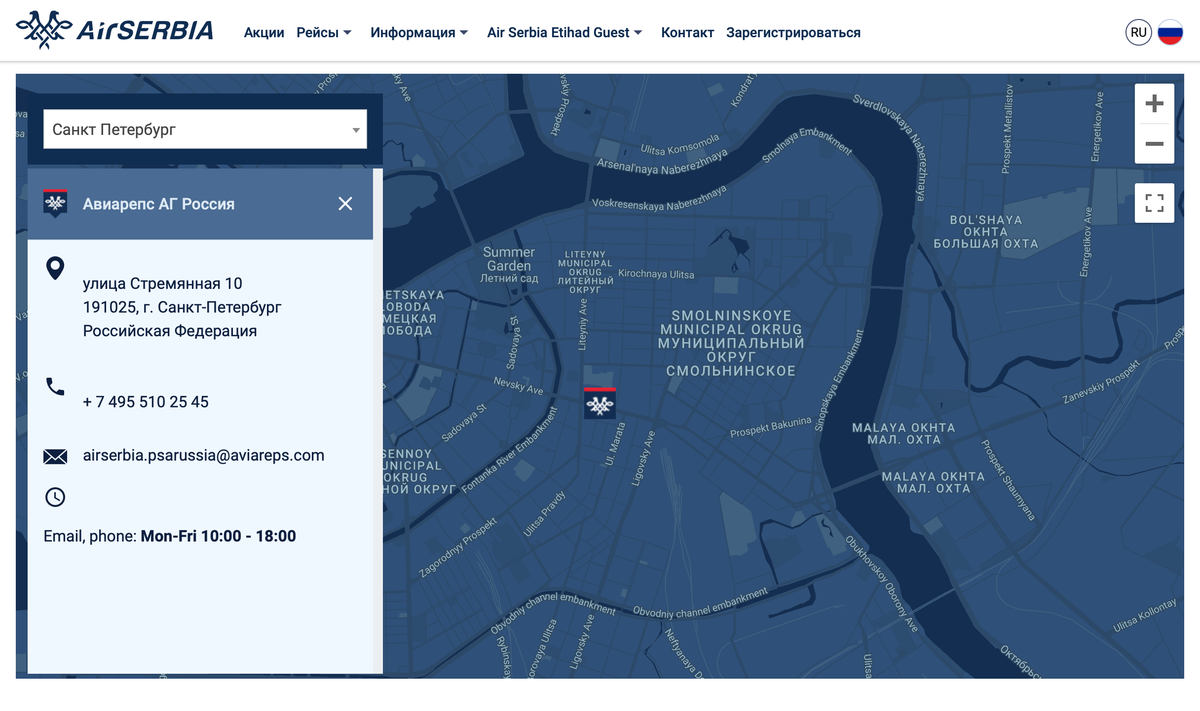
Task: Click the envelope email icon
Action: pos(55,457)
